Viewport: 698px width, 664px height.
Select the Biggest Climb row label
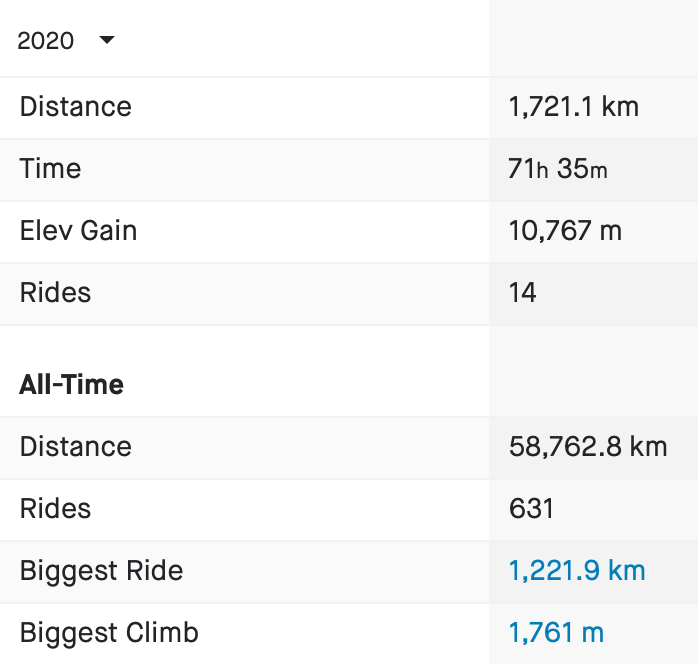[109, 633]
